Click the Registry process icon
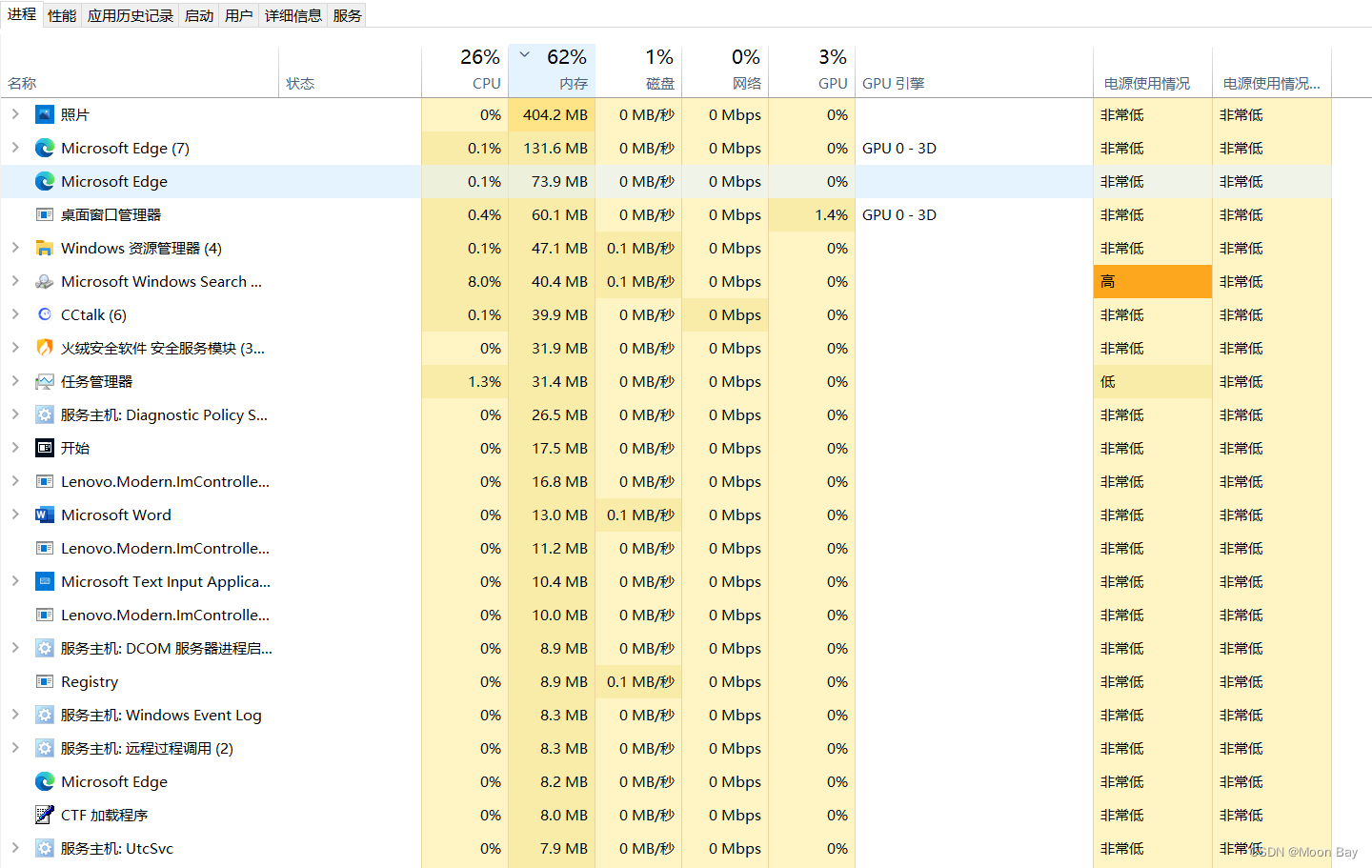The image size is (1372, 868). pyautogui.click(x=44, y=681)
